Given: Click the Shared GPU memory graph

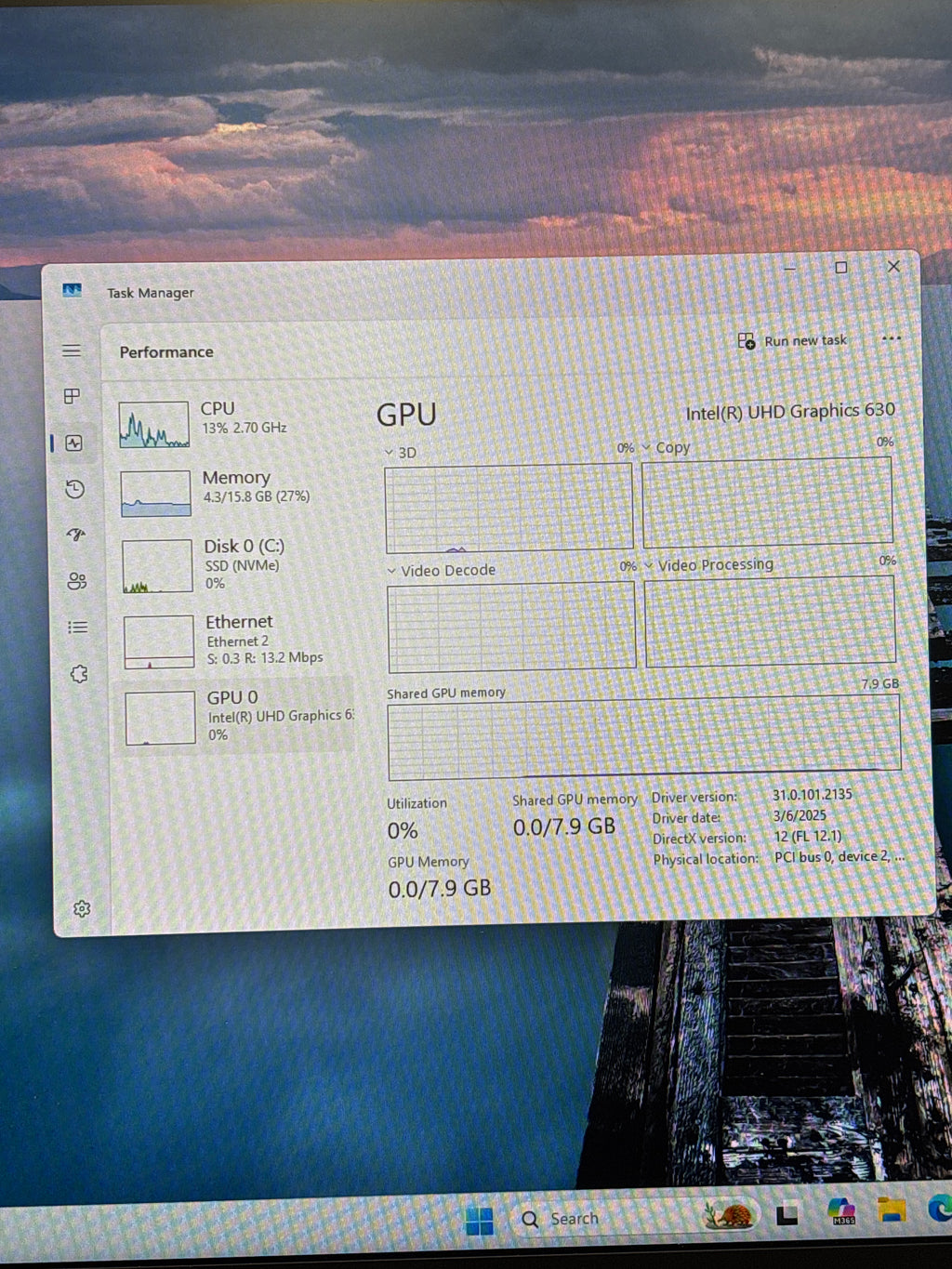Looking at the screenshot, I should pos(644,737).
